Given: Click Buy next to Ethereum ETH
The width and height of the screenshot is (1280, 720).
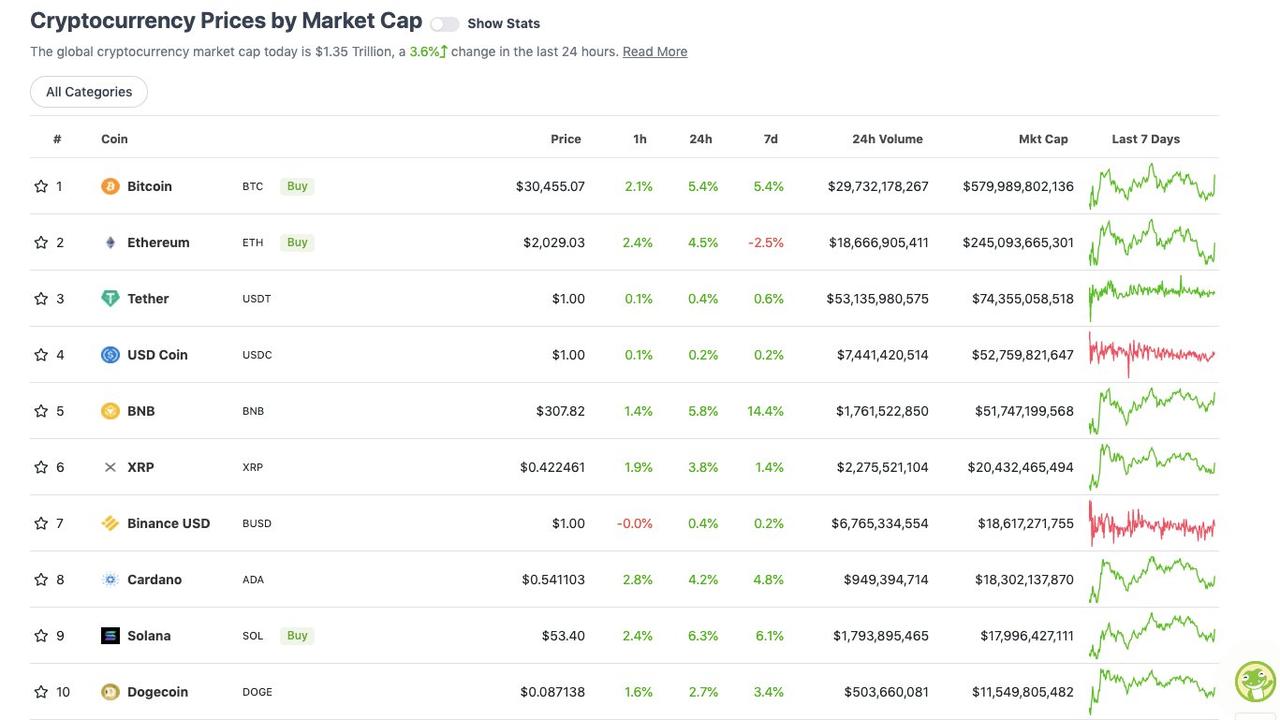Looking at the screenshot, I should coord(297,242).
